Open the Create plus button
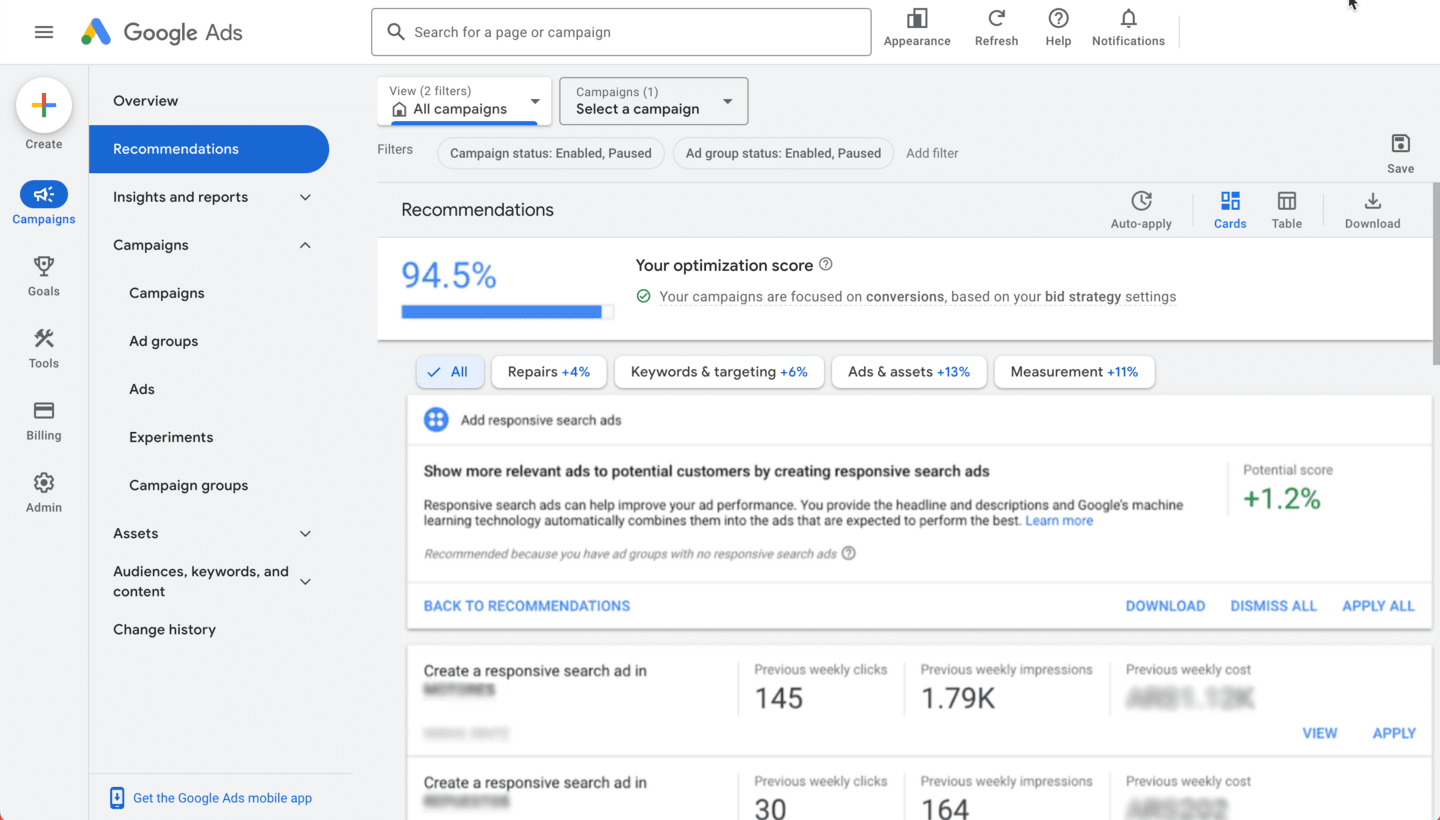 44,105
